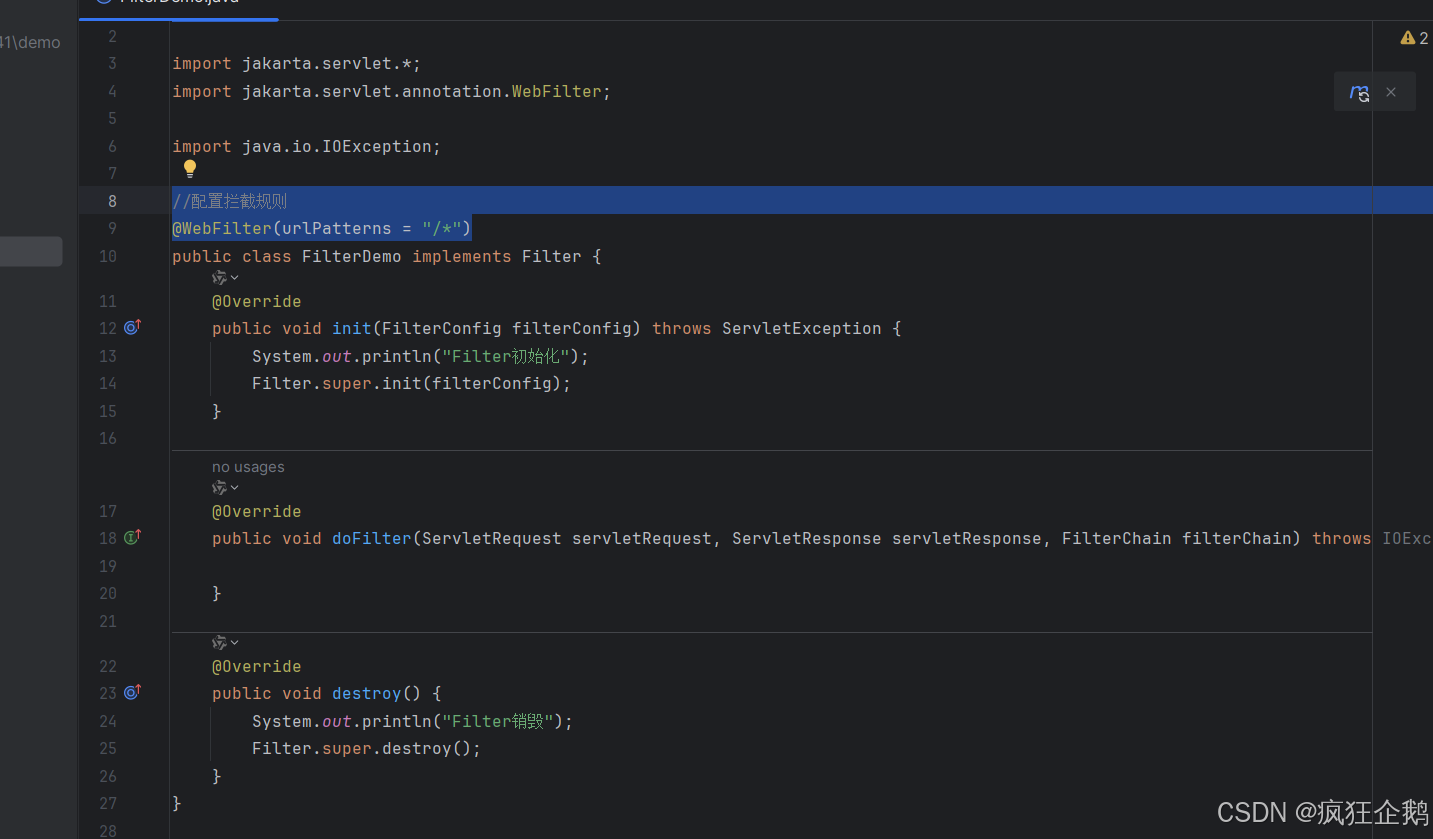This screenshot has width=1433, height=839.
Task: Click the gray AI assistant icon above the destroy method
Action: [219, 642]
